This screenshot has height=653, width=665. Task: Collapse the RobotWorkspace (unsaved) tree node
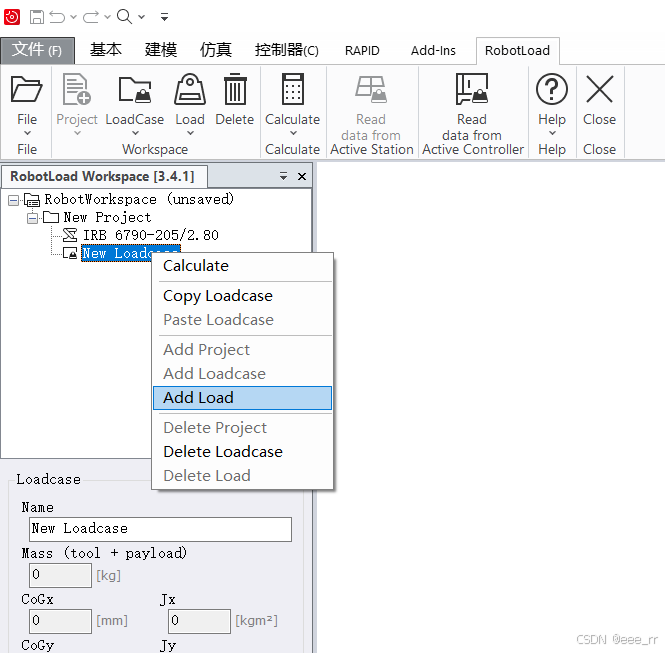[x=14, y=200]
